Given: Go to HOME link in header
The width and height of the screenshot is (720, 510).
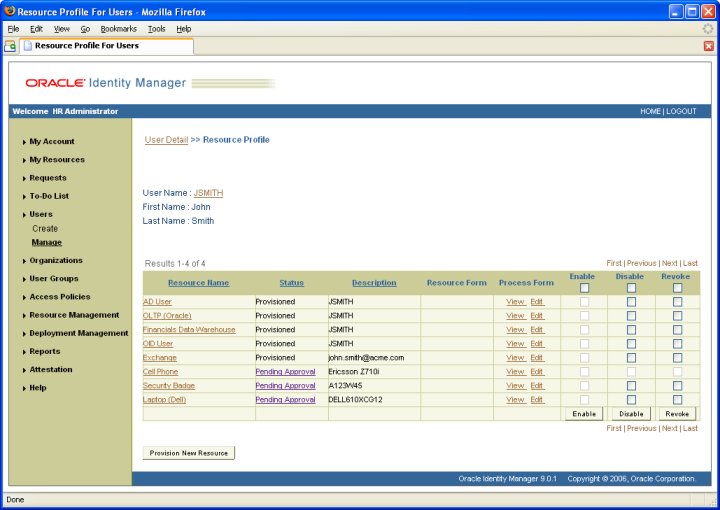Looking at the screenshot, I should pos(650,111).
